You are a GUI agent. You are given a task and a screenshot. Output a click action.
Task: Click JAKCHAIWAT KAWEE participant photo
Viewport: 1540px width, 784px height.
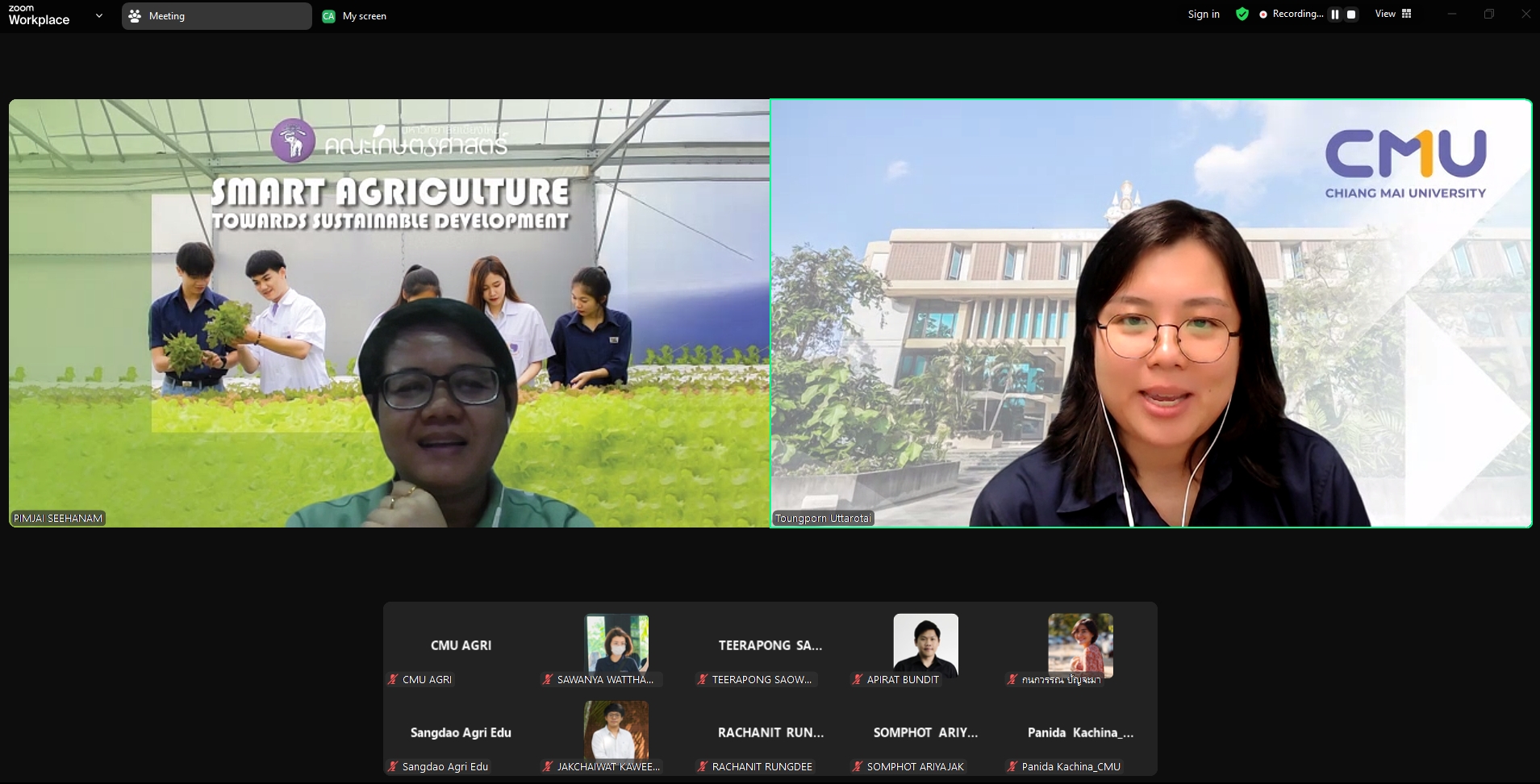(616, 731)
